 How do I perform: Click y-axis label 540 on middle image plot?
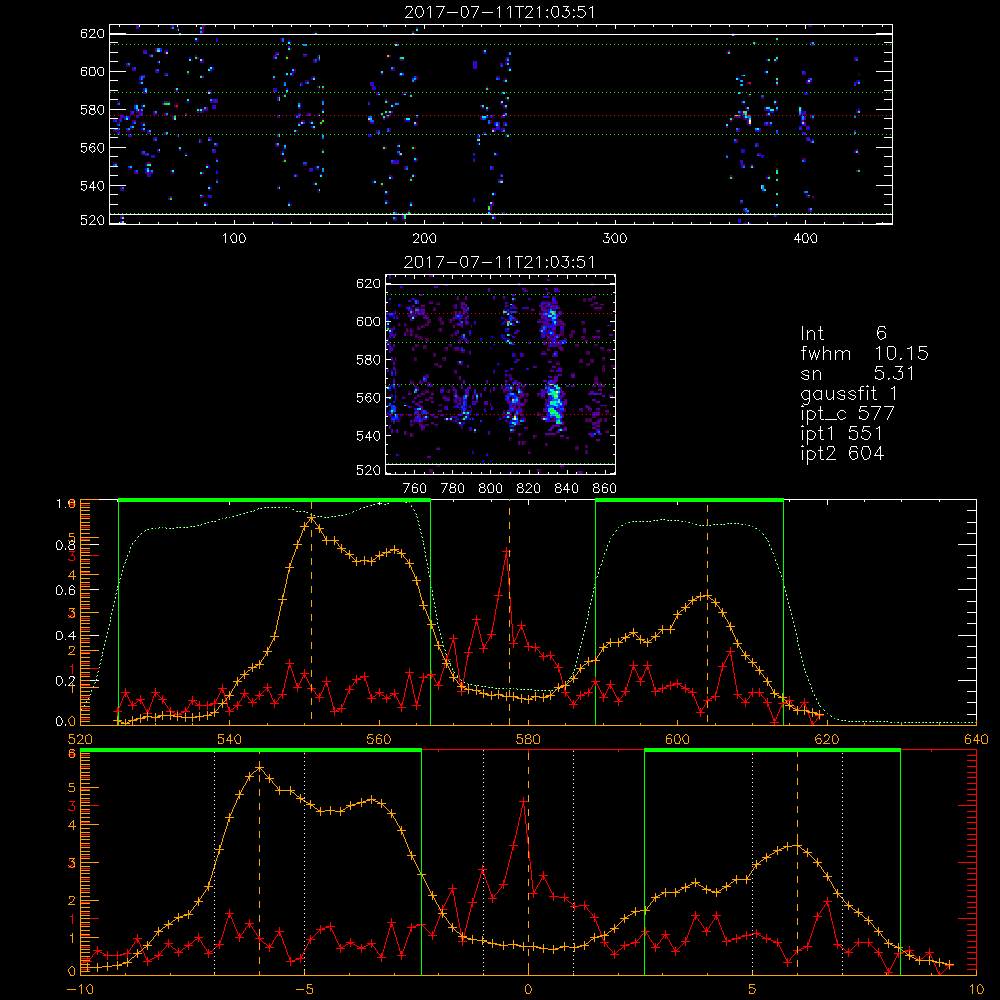[x=369, y=436]
